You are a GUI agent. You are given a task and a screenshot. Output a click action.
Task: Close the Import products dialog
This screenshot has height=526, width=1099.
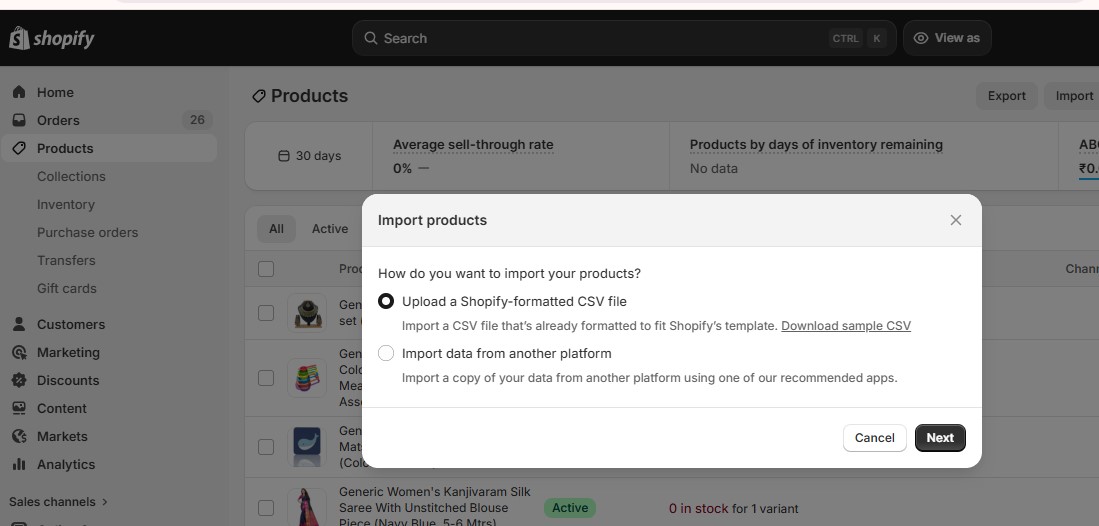tap(956, 220)
